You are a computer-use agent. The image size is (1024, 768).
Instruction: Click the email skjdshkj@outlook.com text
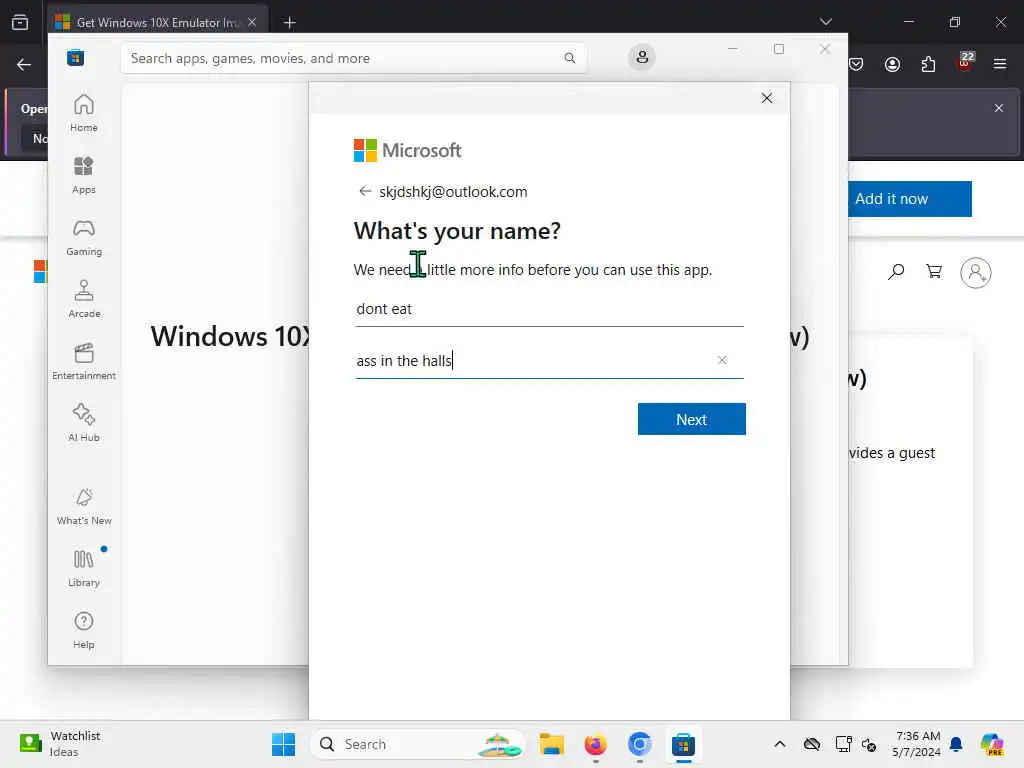[453, 191]
